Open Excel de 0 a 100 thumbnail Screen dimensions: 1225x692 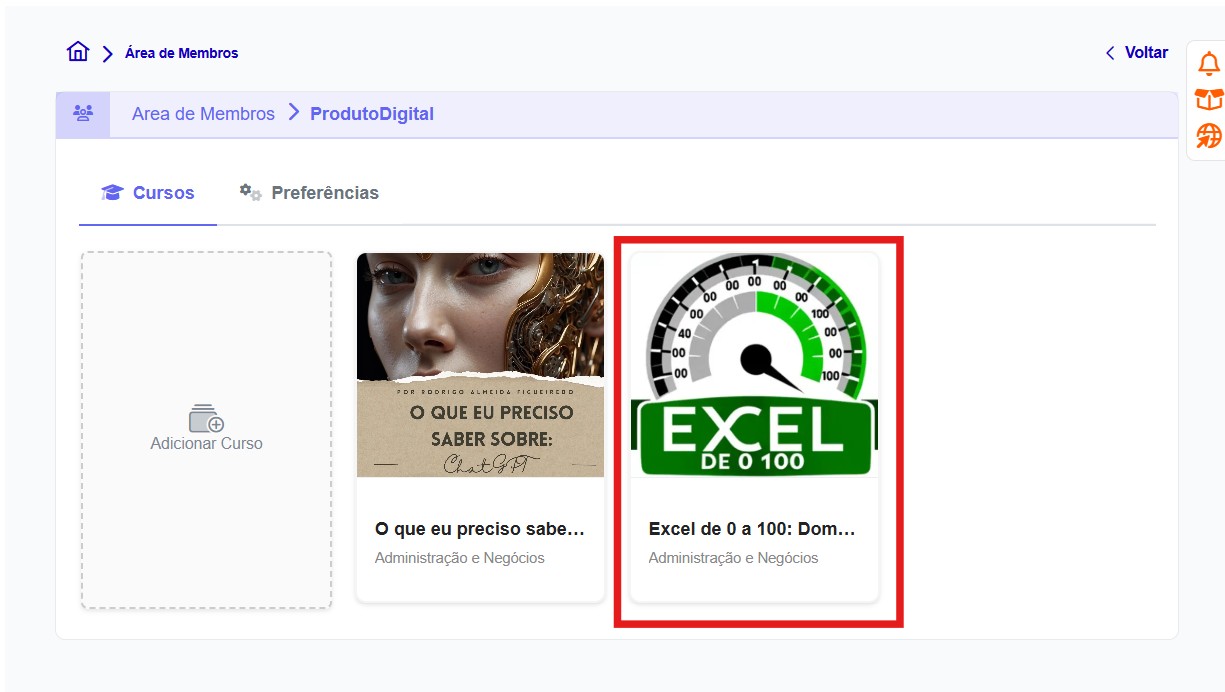pyautogui.click(x=754, y=365)
